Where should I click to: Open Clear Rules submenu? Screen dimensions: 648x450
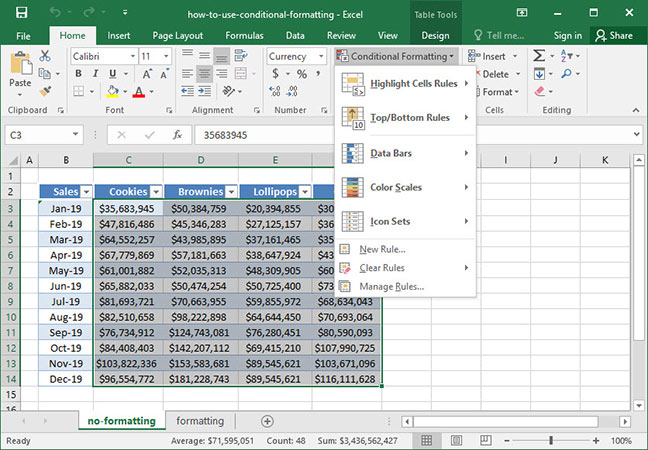(x=405, y=268)
